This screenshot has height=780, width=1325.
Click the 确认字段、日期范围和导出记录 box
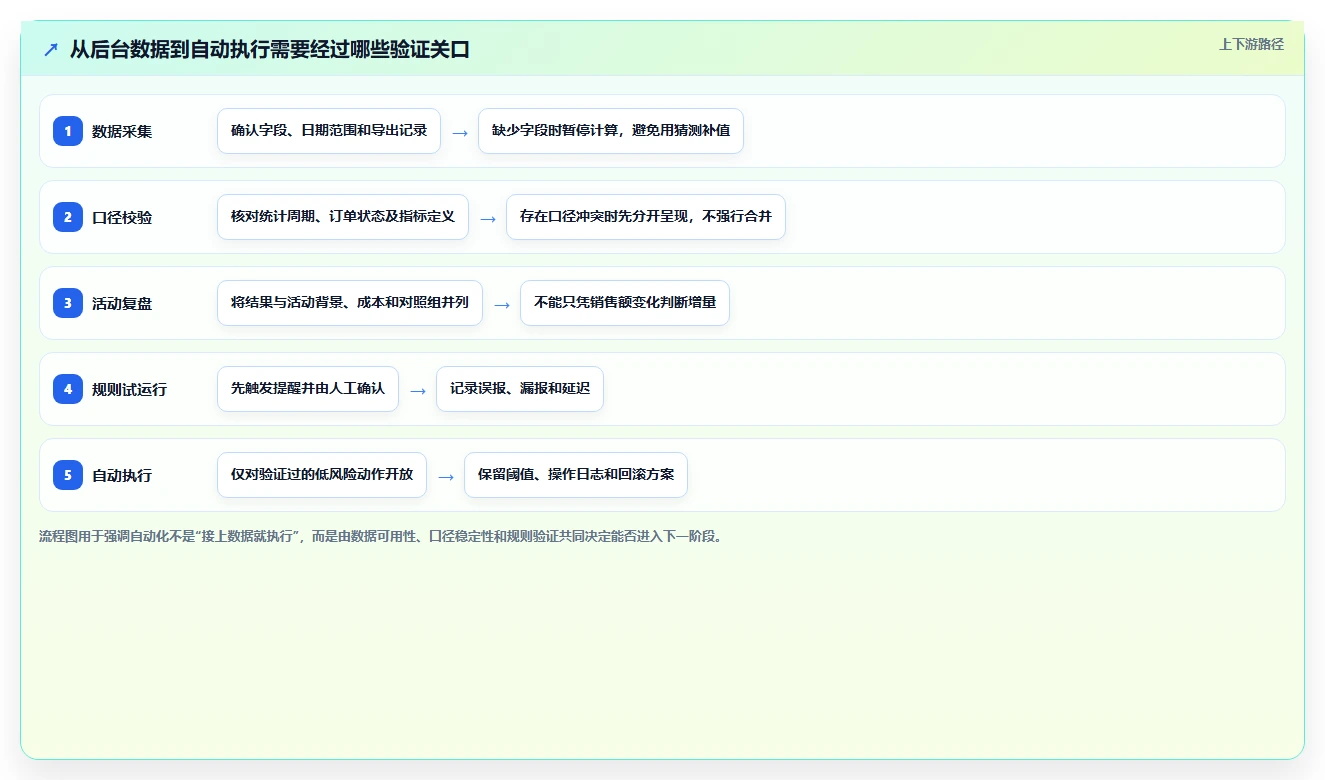coord(329,131)
